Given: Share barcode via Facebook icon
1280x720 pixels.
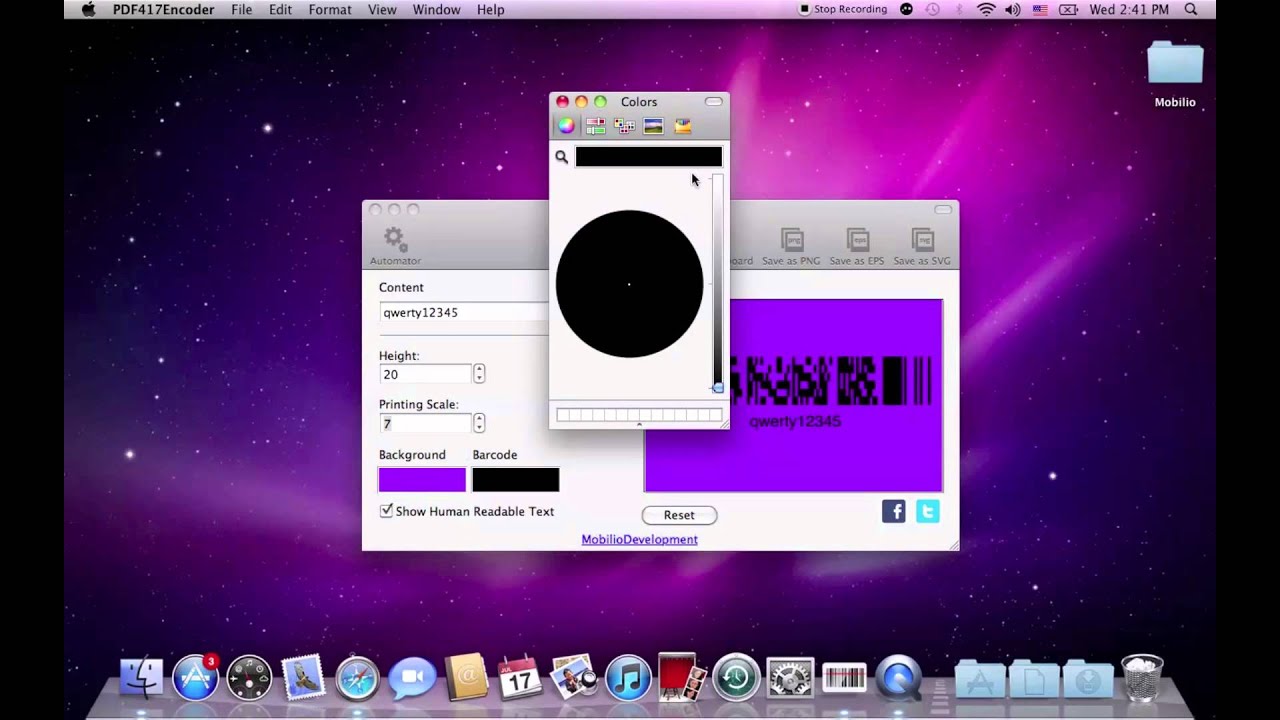Looking at the screenshot, I should 894,512.
